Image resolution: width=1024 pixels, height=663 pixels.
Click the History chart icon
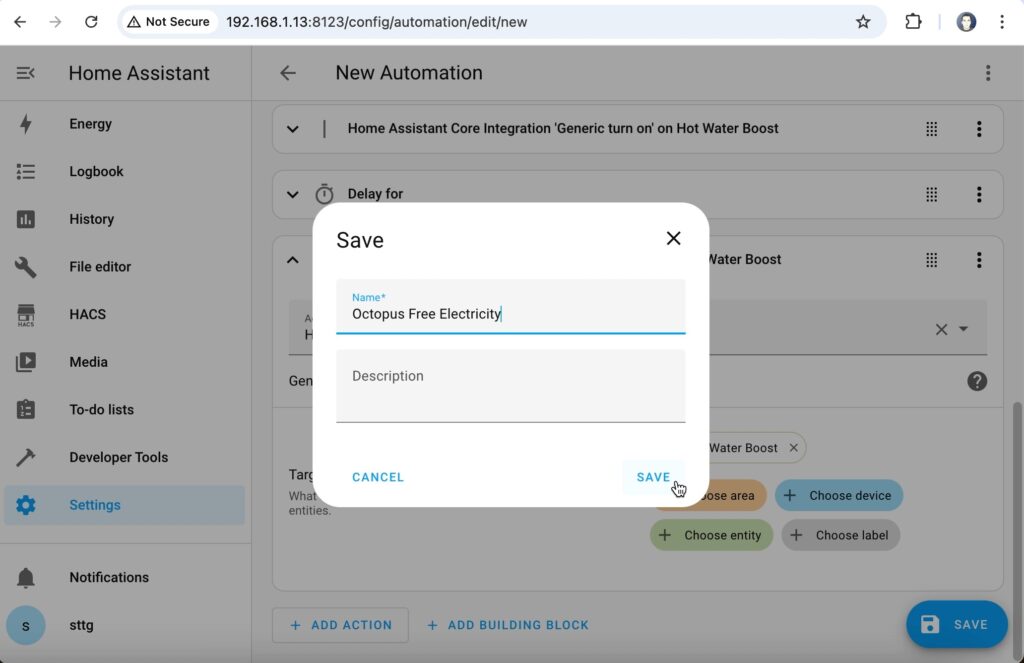tap(25, 219)
